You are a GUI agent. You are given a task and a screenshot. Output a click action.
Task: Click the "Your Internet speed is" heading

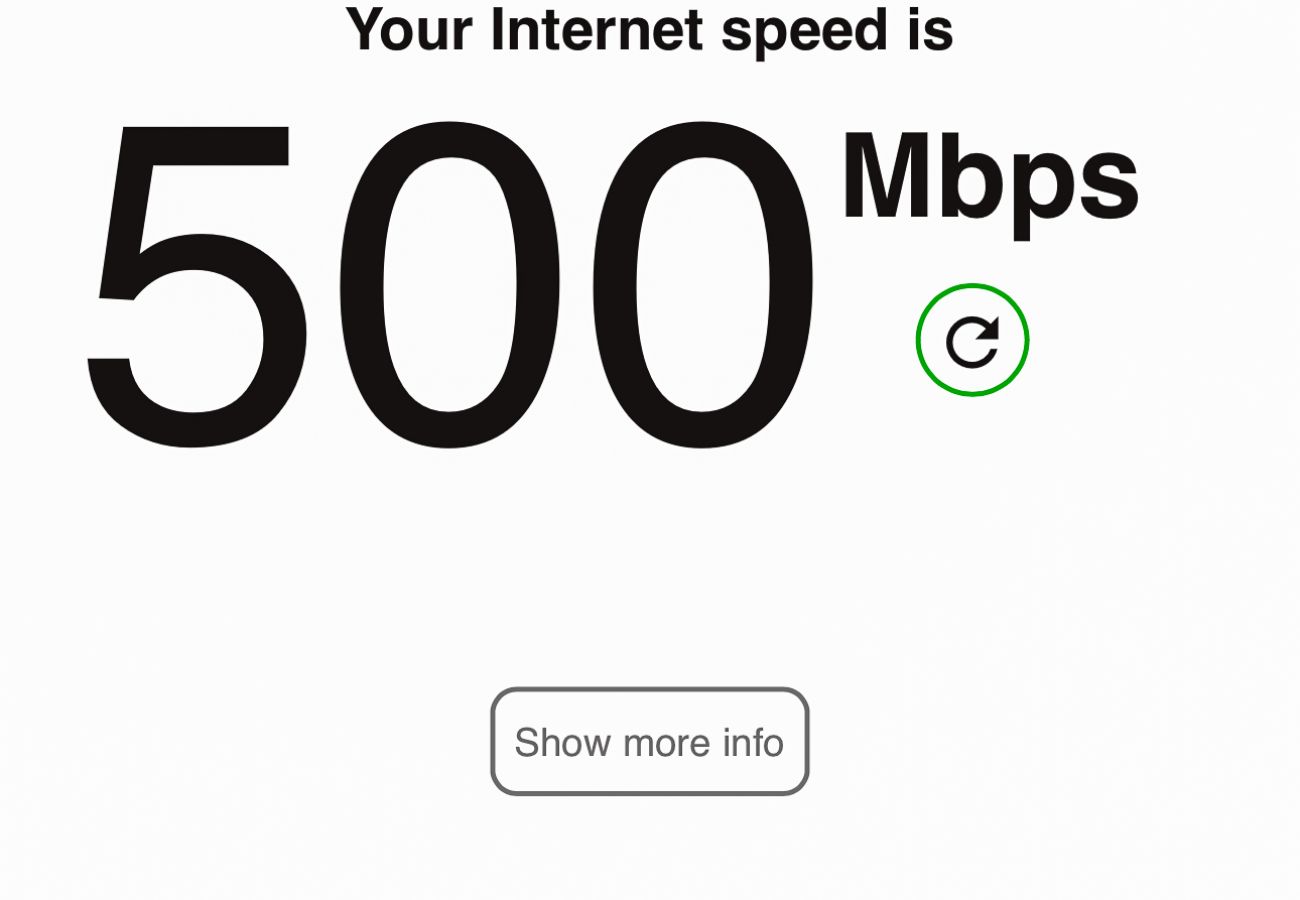[649, 30]
